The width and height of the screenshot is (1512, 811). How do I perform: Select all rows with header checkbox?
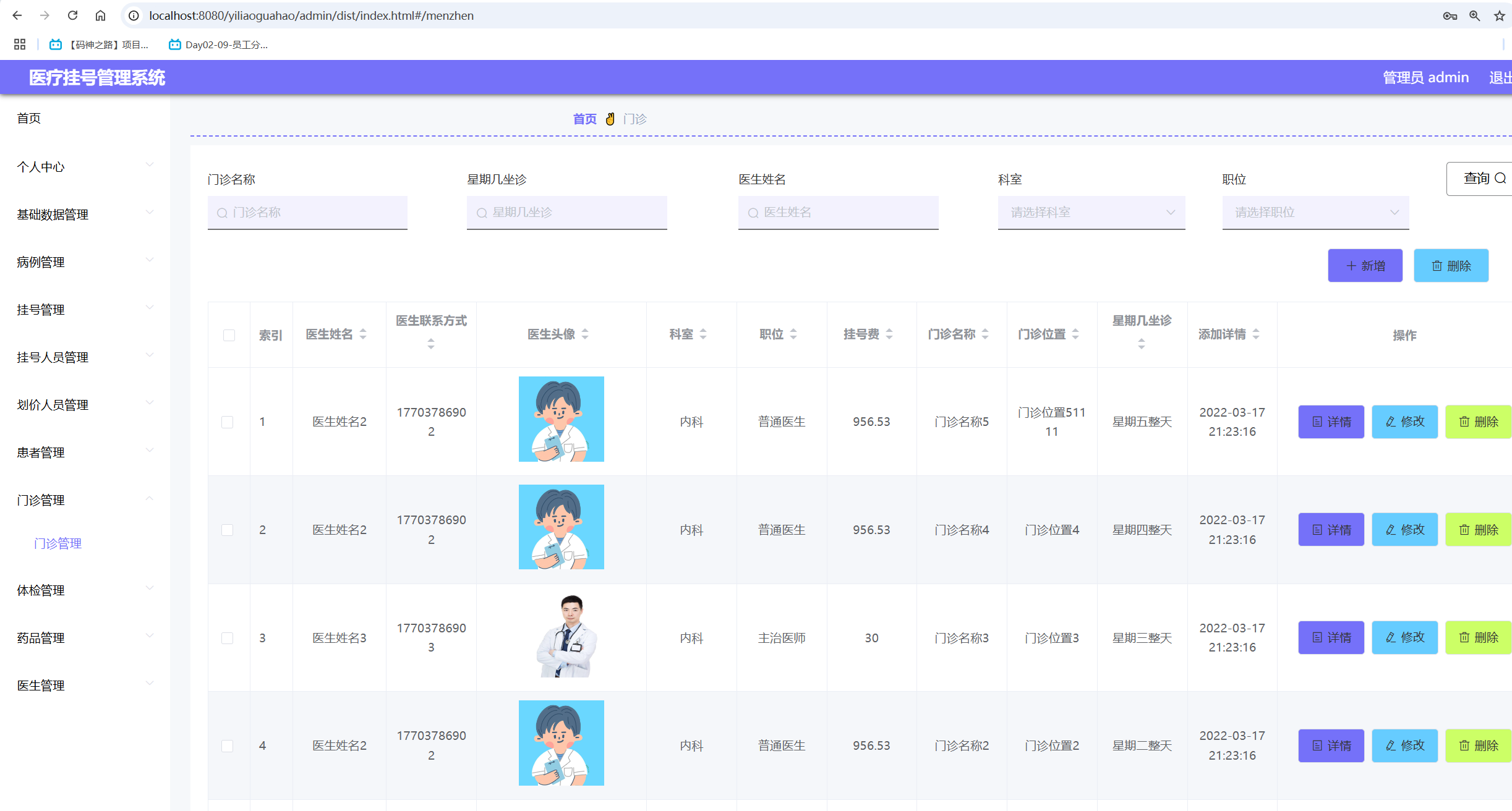(x=229, y=335)
